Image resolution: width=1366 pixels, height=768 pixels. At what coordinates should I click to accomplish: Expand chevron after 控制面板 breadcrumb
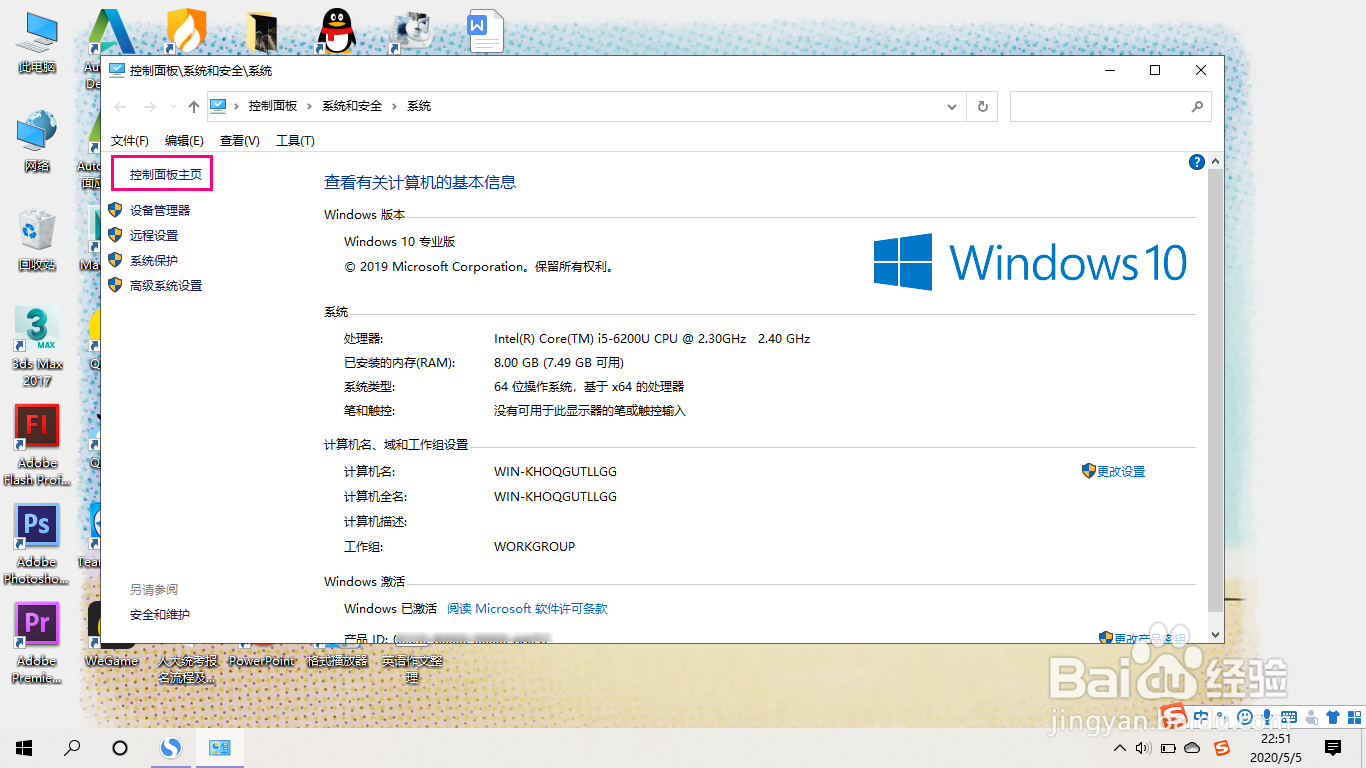pyautogui.click(x=310, y=106)
